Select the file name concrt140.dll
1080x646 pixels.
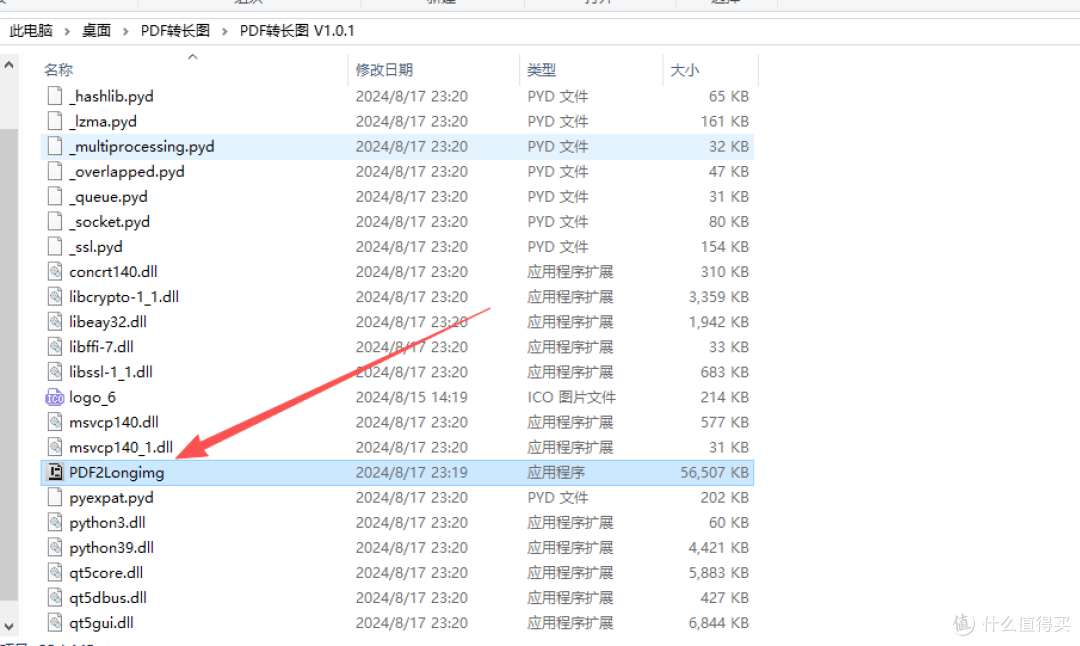pyautogui.click(x=114, y=272)
